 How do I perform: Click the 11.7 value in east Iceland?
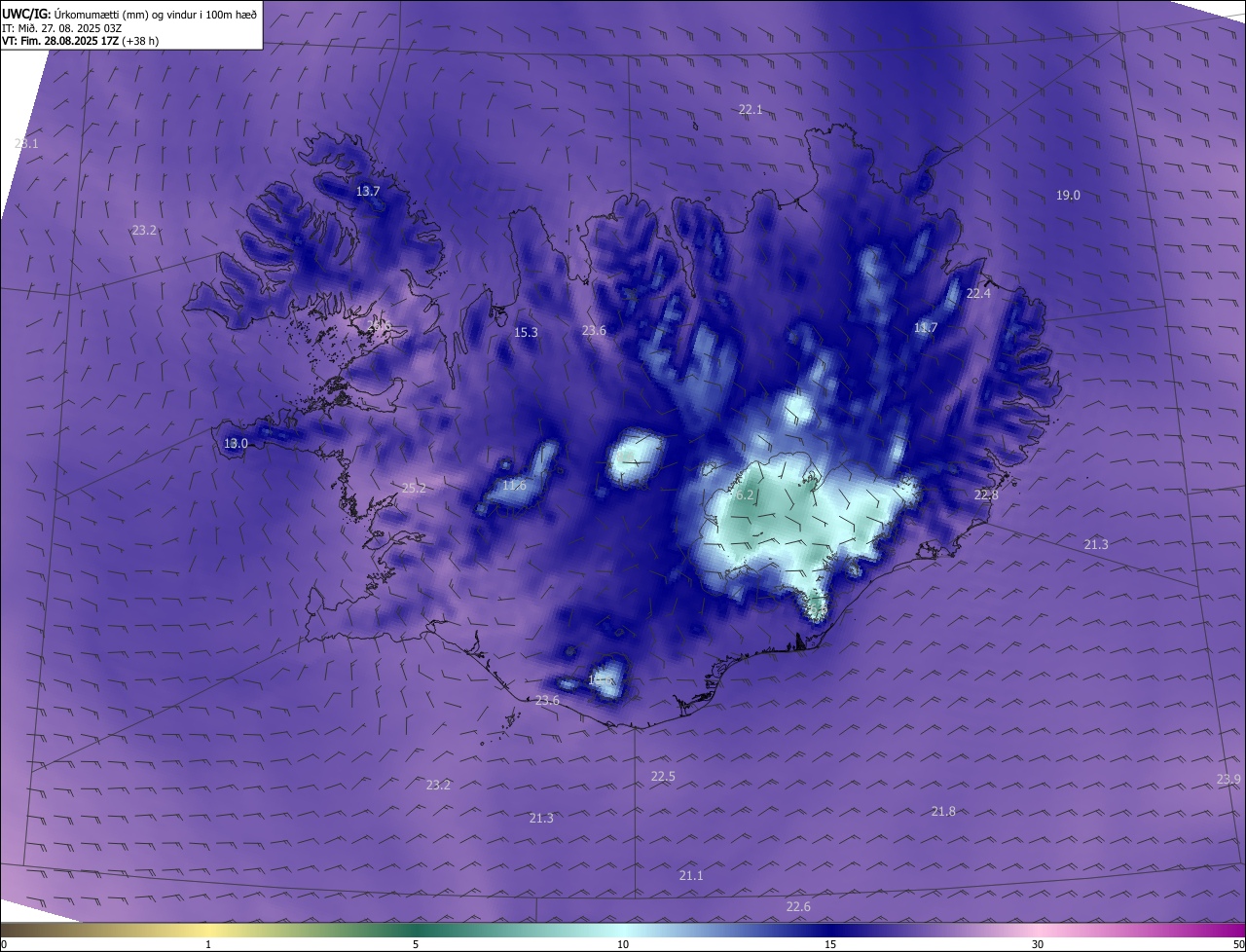[x=926, y=328]
